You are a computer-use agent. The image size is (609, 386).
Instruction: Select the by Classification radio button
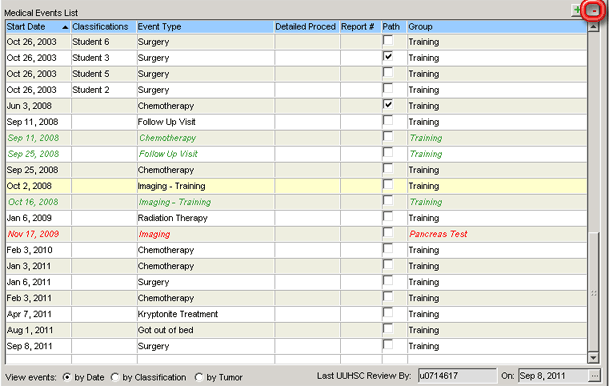[x=115, y=377]
